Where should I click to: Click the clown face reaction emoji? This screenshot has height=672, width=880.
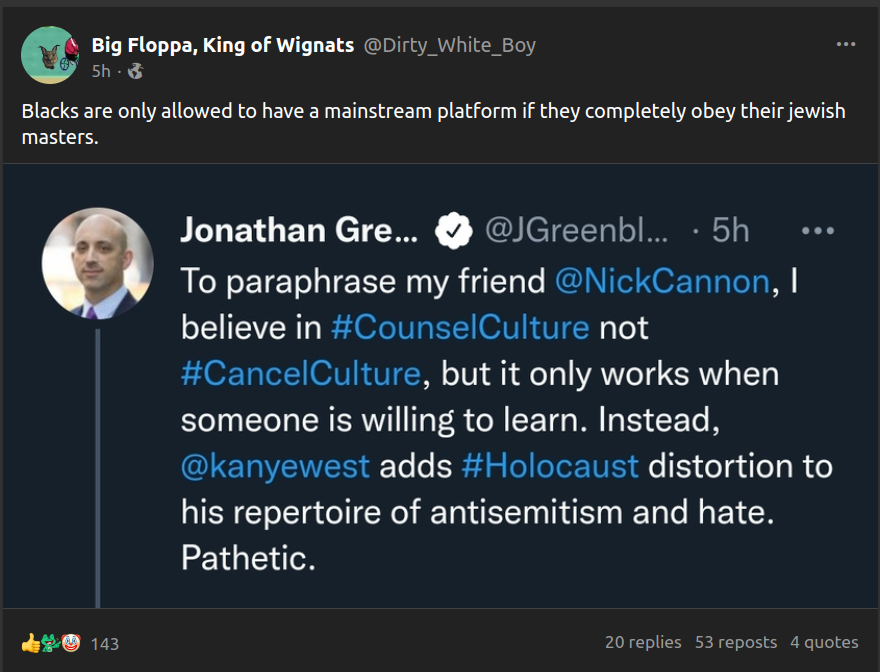pos(70,642)
